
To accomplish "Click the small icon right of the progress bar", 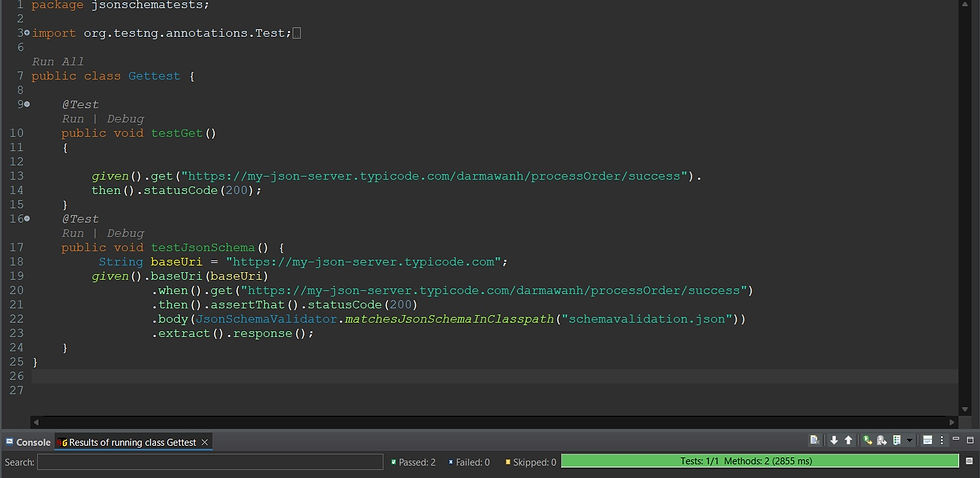I will pos(969,461).
